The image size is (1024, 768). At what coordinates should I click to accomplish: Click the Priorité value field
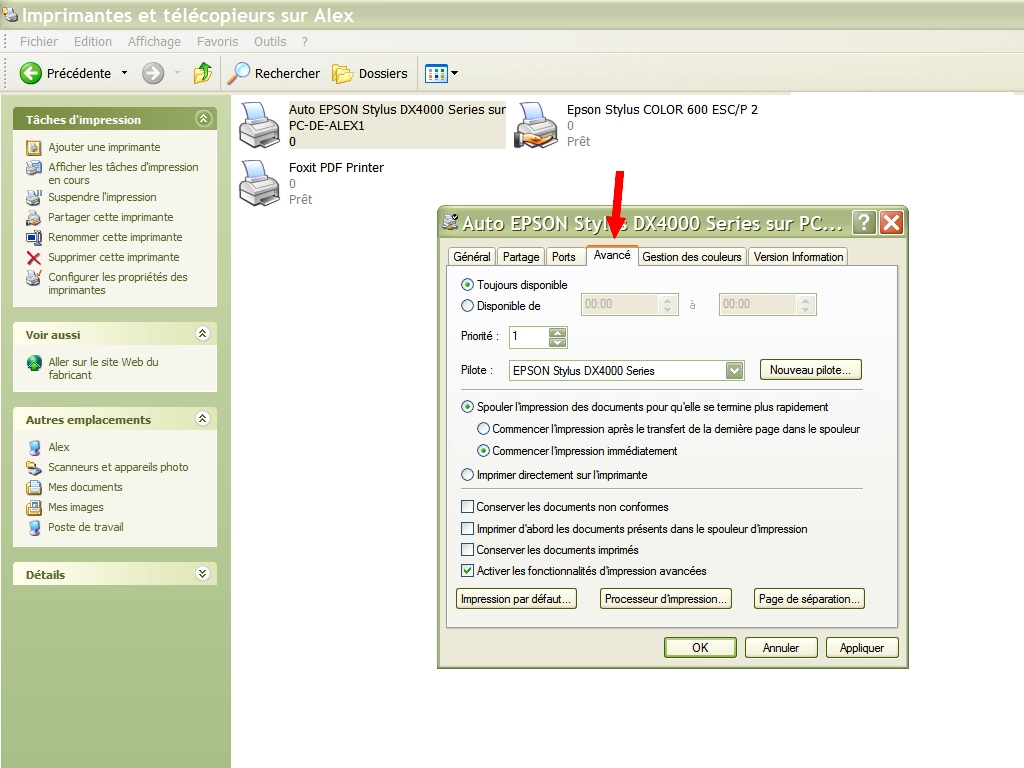[x=529, y=337]
